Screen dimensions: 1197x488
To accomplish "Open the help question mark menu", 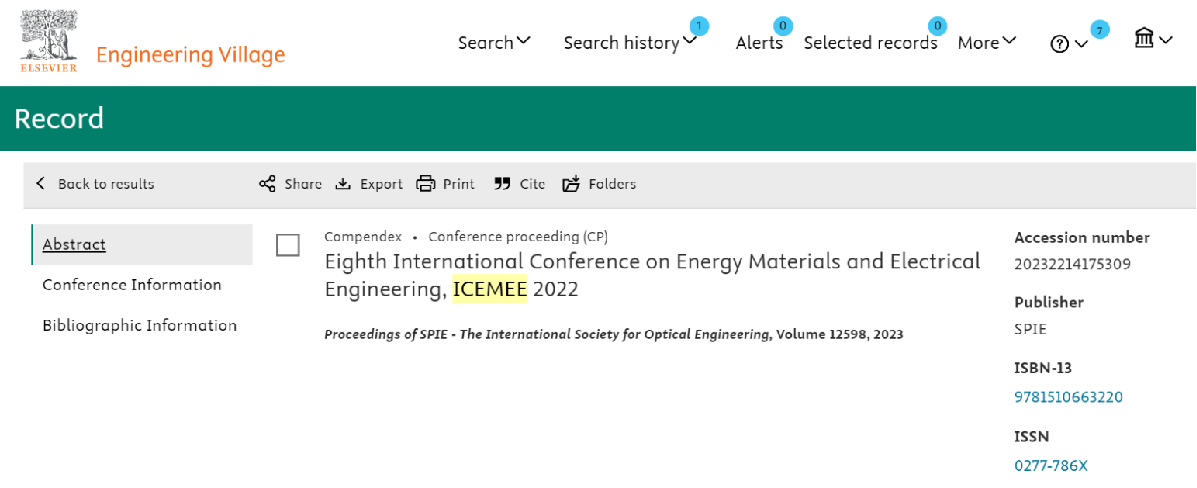I will click(x=1069, y=44).
